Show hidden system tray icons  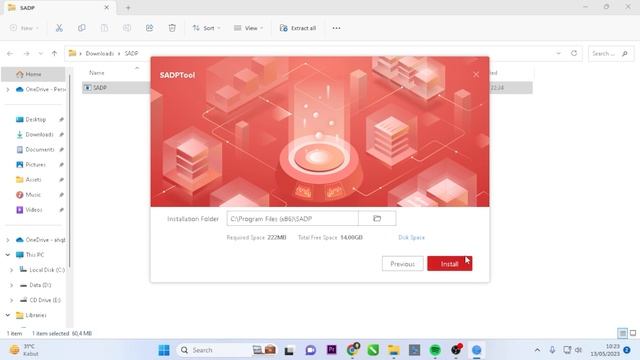[x=537, y=350]
